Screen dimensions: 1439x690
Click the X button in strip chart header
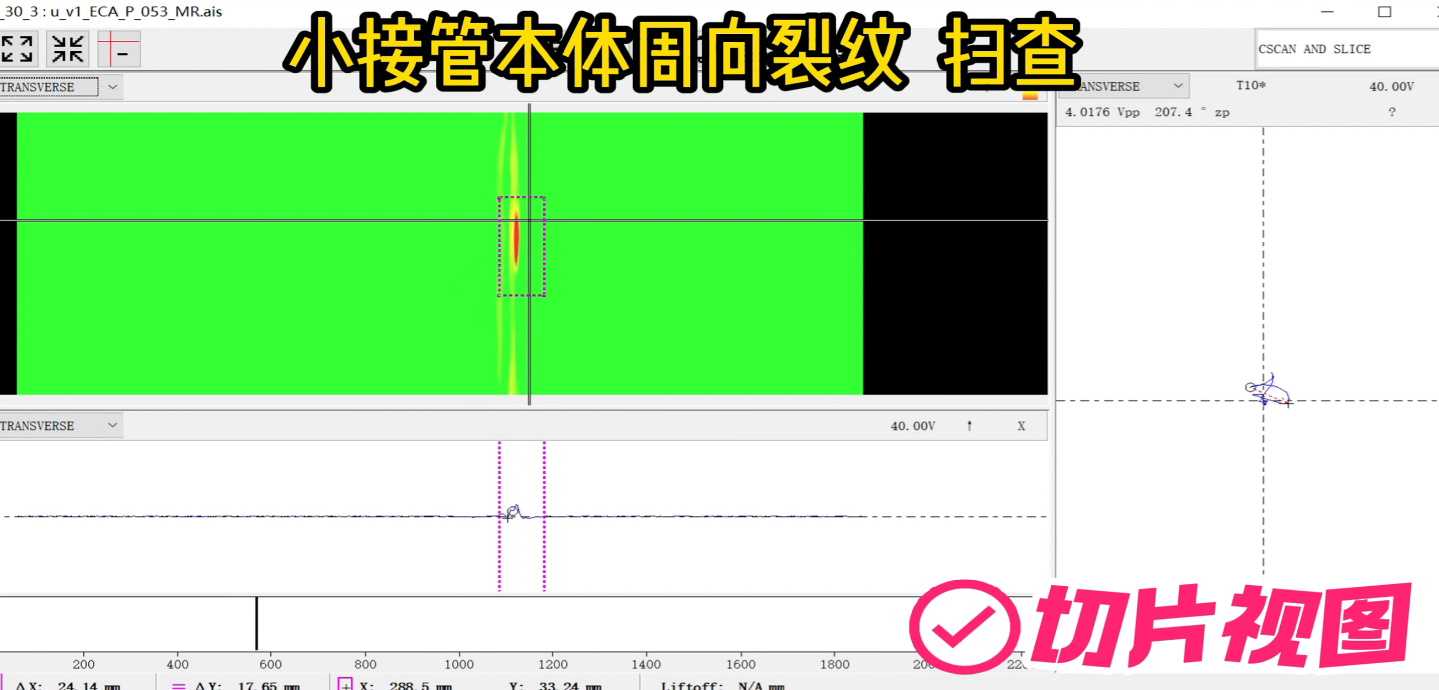pos(1021,426)
